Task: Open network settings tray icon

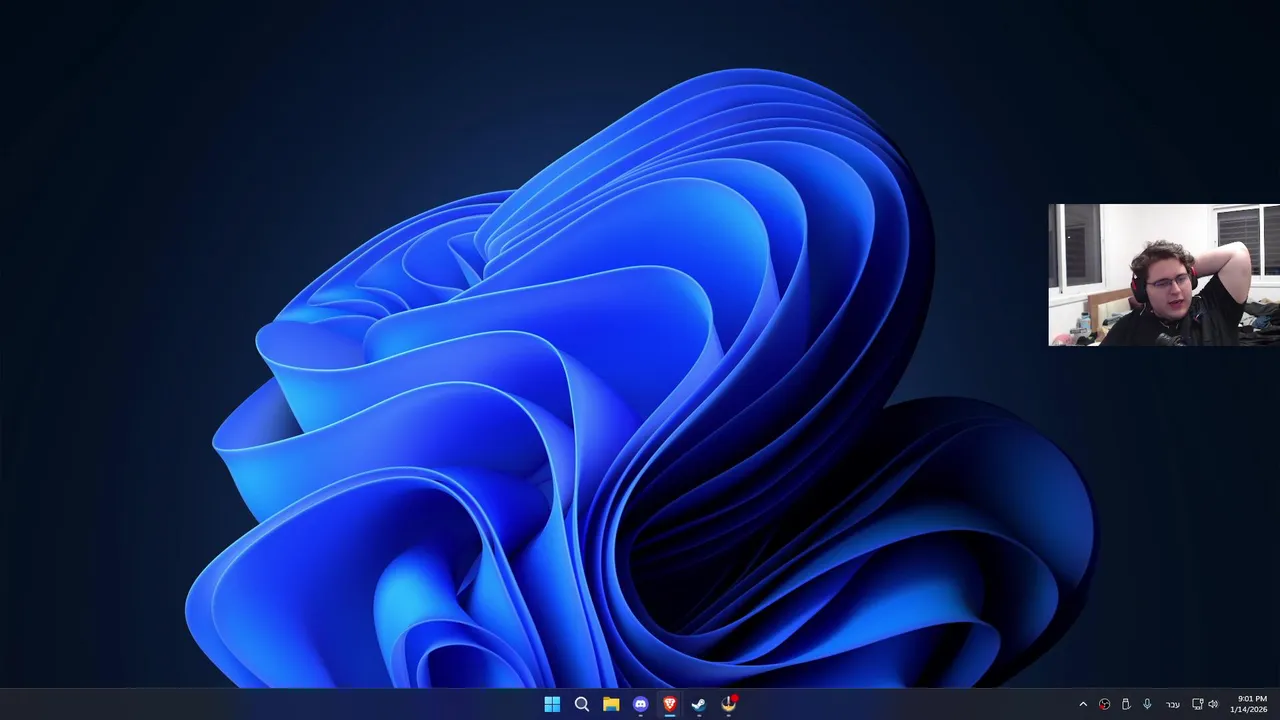Action: click(1197, 705)
